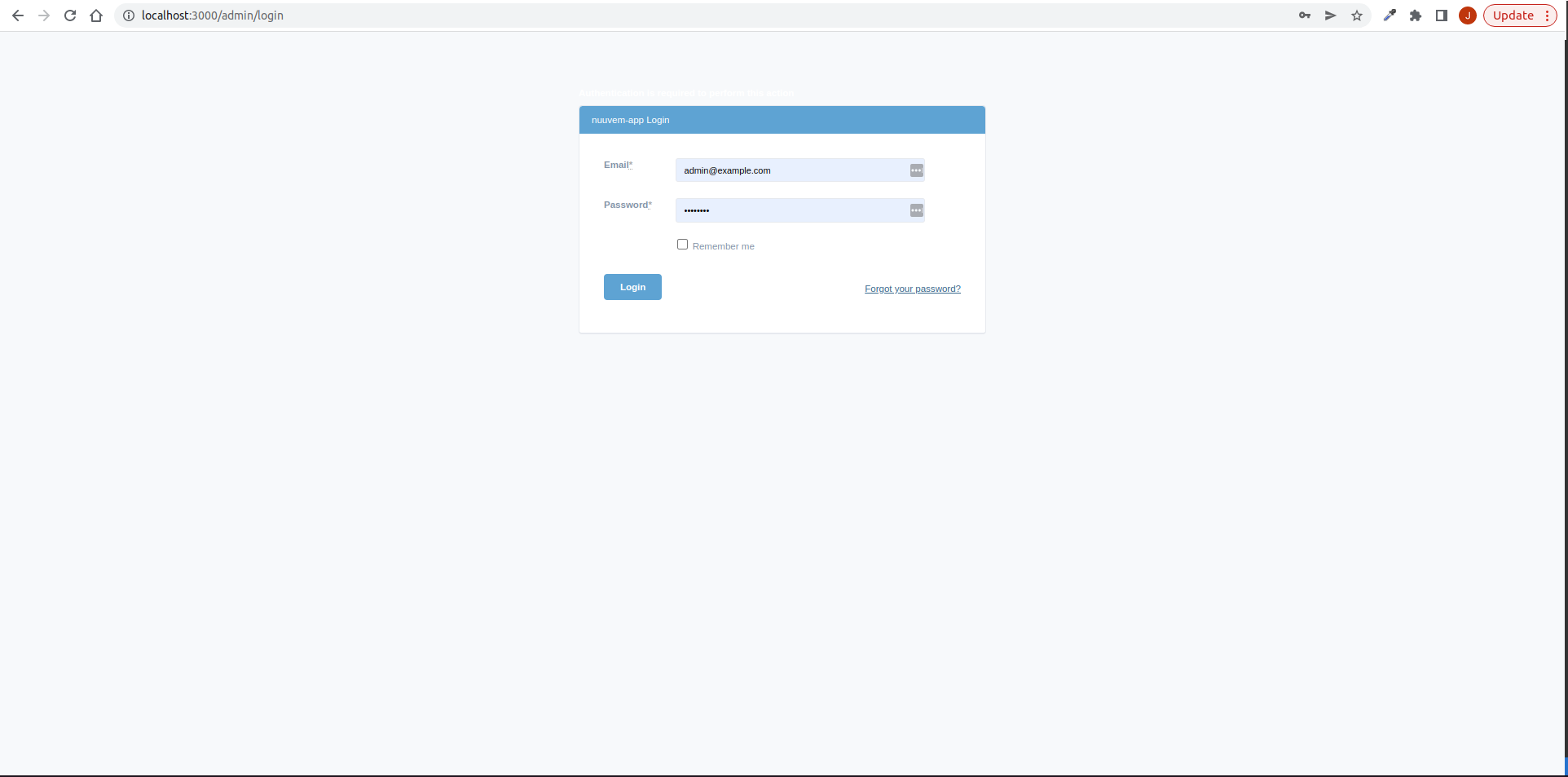The height and width of the screenshot is (777, 1568).
Task: Click the home icon in the toolbar
Action: click(96, 15)
